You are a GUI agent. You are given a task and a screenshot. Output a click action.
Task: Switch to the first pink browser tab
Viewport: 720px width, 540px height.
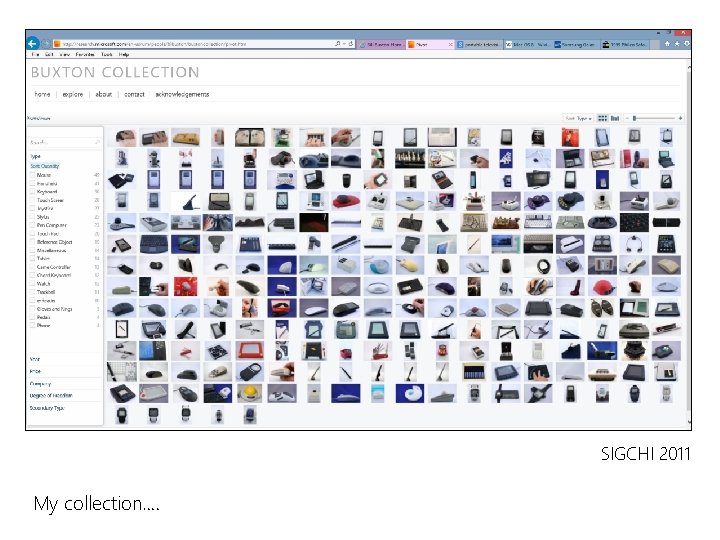pyautogui.click(x=381, y=45)
